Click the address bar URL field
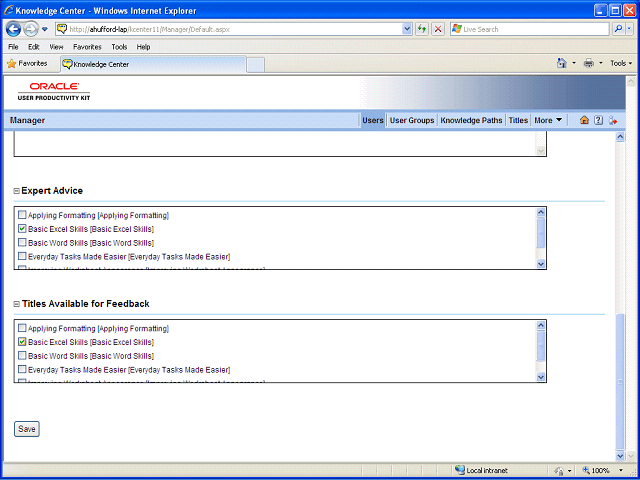The width and height of the screenshot is (640, 480). tap(229, 29)
